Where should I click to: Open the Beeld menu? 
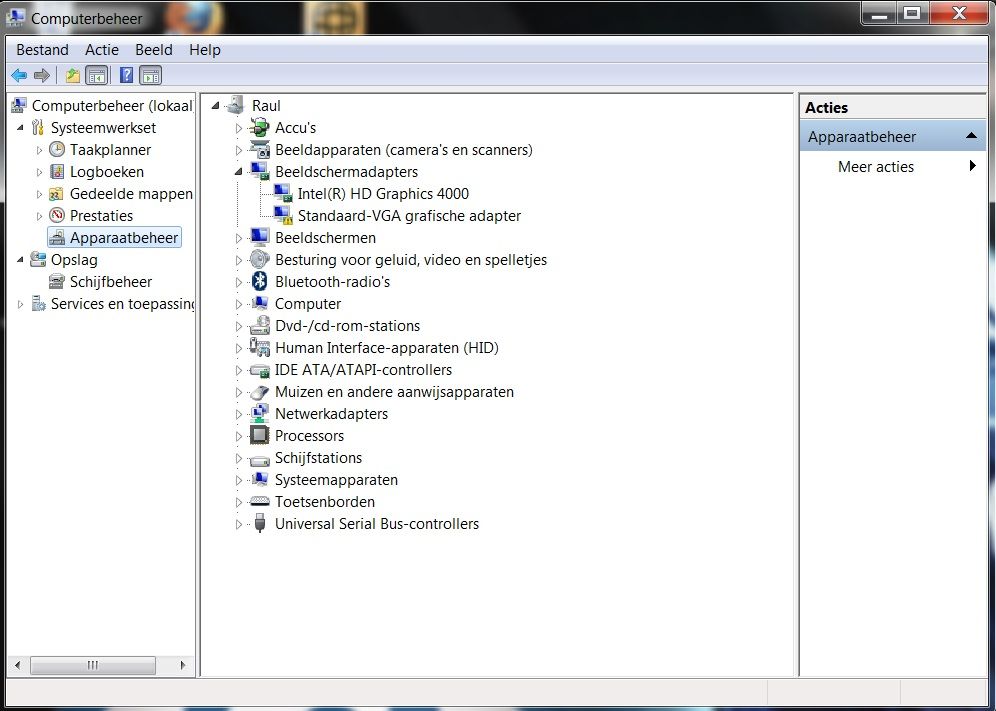pos(154,50)
